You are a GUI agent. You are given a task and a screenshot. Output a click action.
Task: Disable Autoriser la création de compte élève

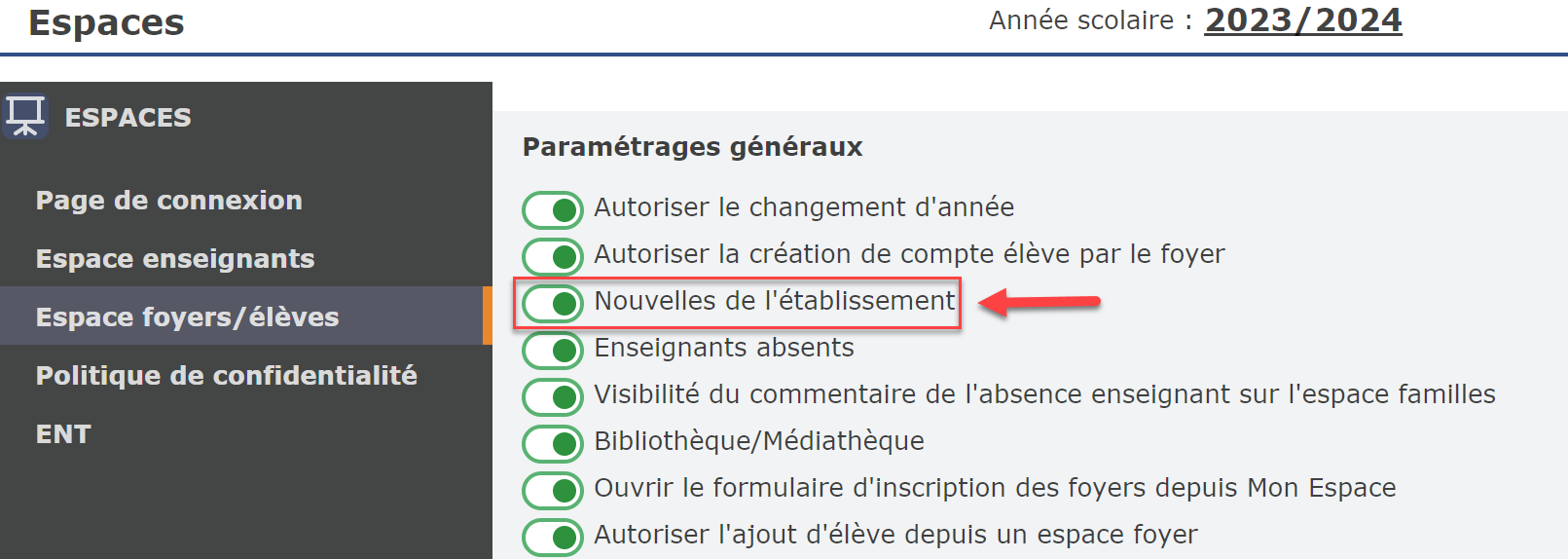click(x=553, y=256)
